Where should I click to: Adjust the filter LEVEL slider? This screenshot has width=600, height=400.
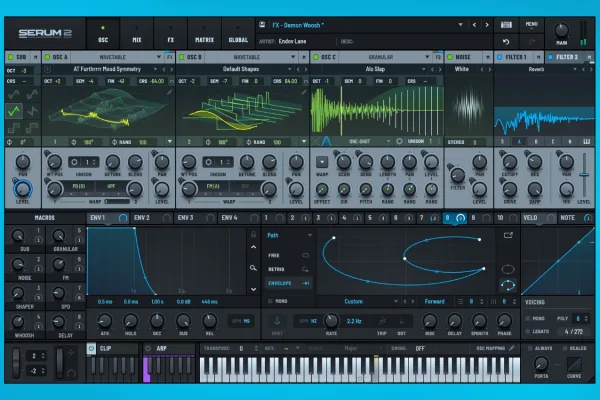pyautogui.click(x=584, y=175)
